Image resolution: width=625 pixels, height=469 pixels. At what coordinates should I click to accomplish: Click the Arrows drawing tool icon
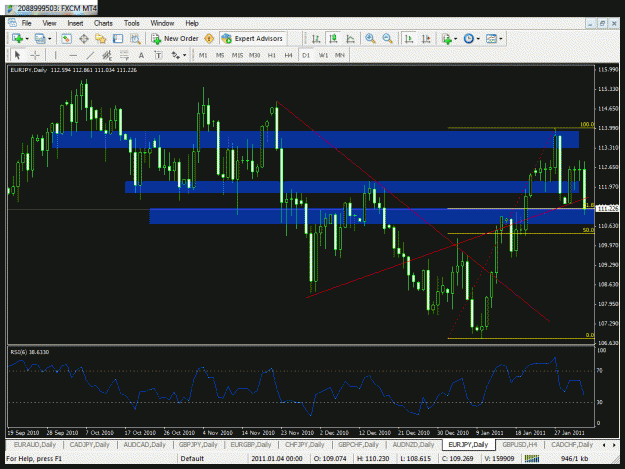(175, 55)
